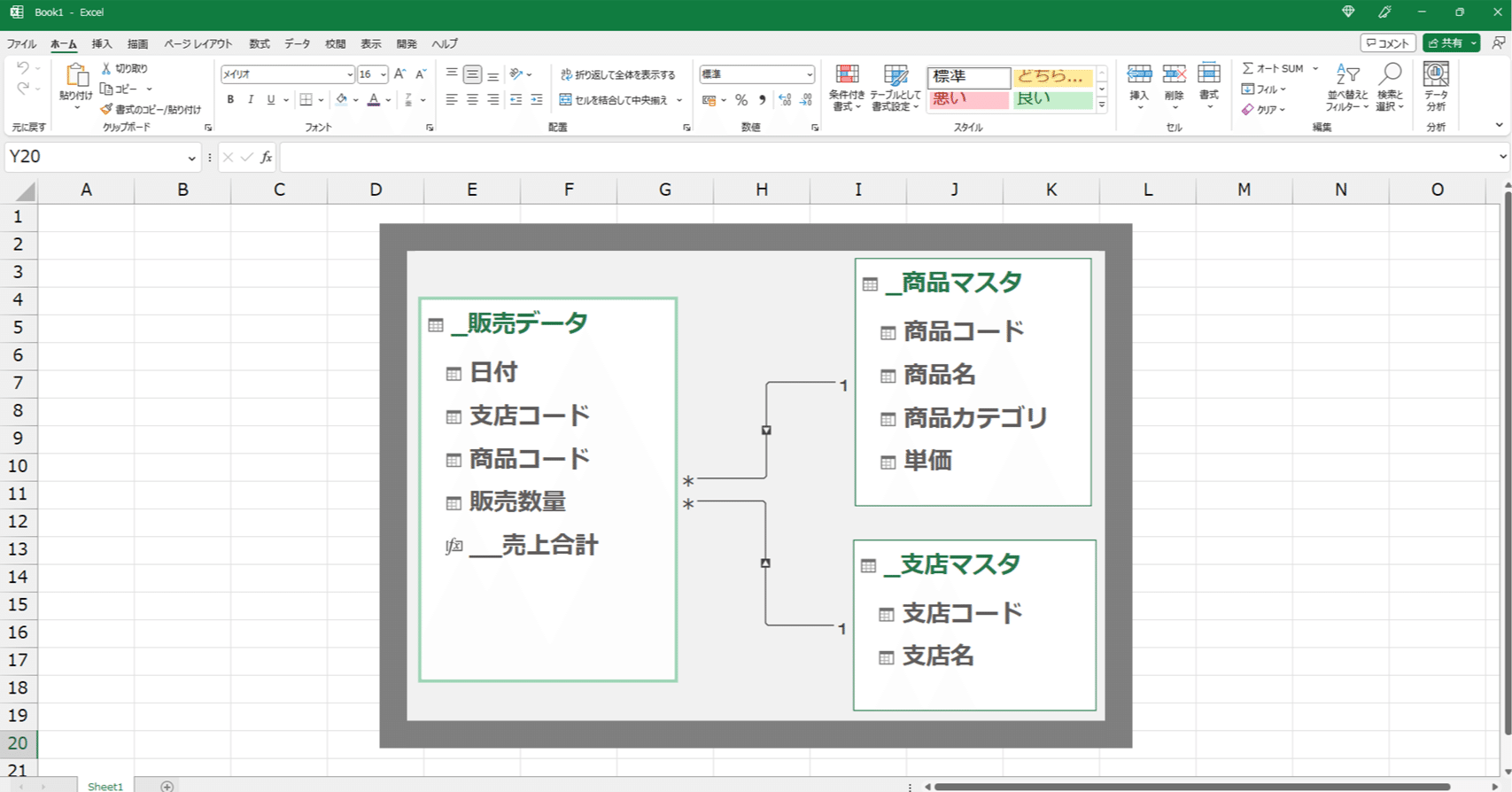This screenshot has width=1512, height=792.
Task: Toggle center horizontal alignment
Action: tap(472, 100)
